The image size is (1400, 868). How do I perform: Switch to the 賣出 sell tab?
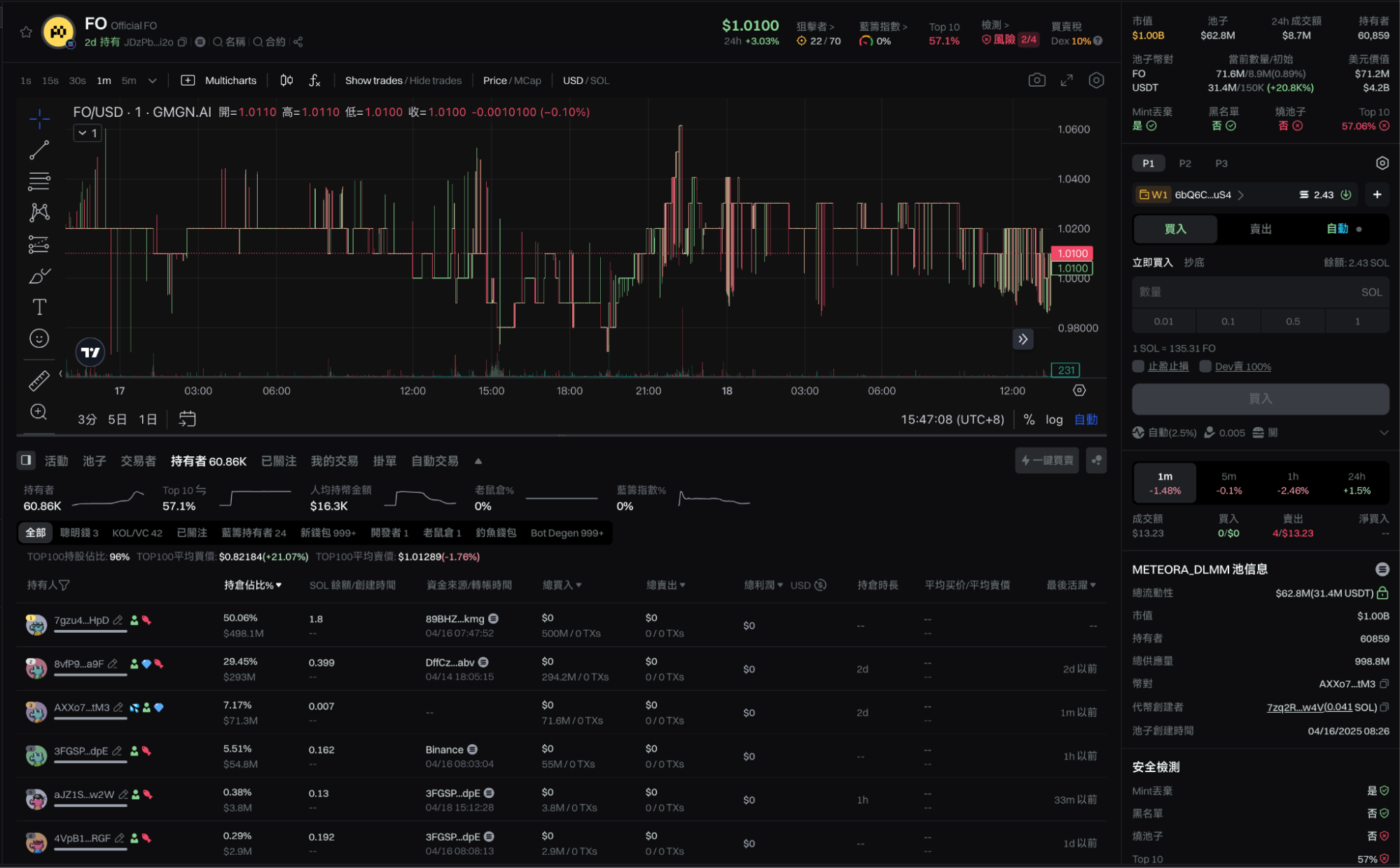(x=1260, y=229)
